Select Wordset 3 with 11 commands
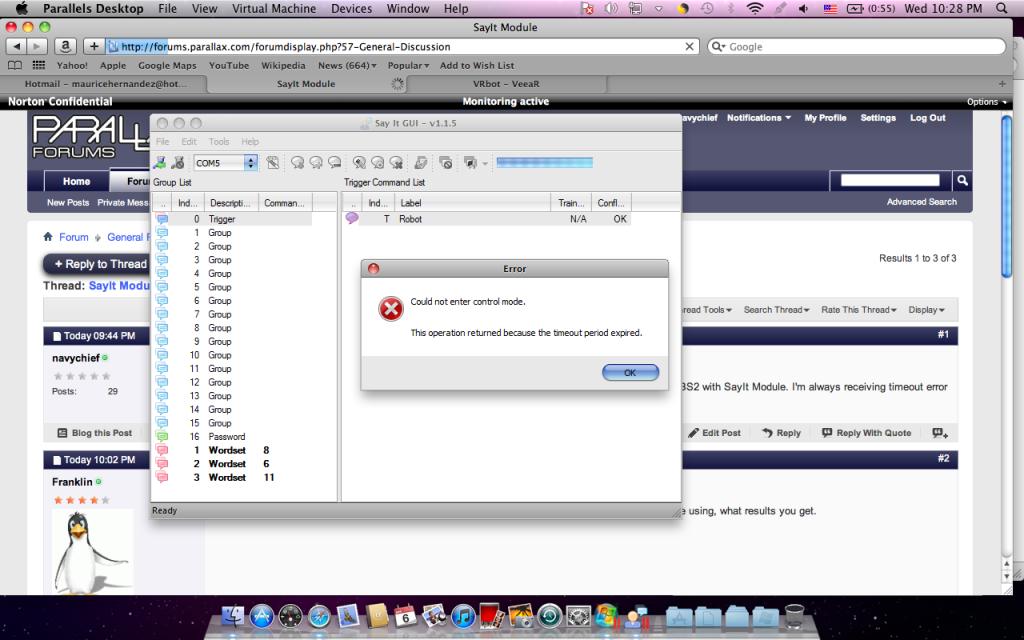Image resolution: width=1024 pixels, height=640 pixels. (x=232, y=477)
